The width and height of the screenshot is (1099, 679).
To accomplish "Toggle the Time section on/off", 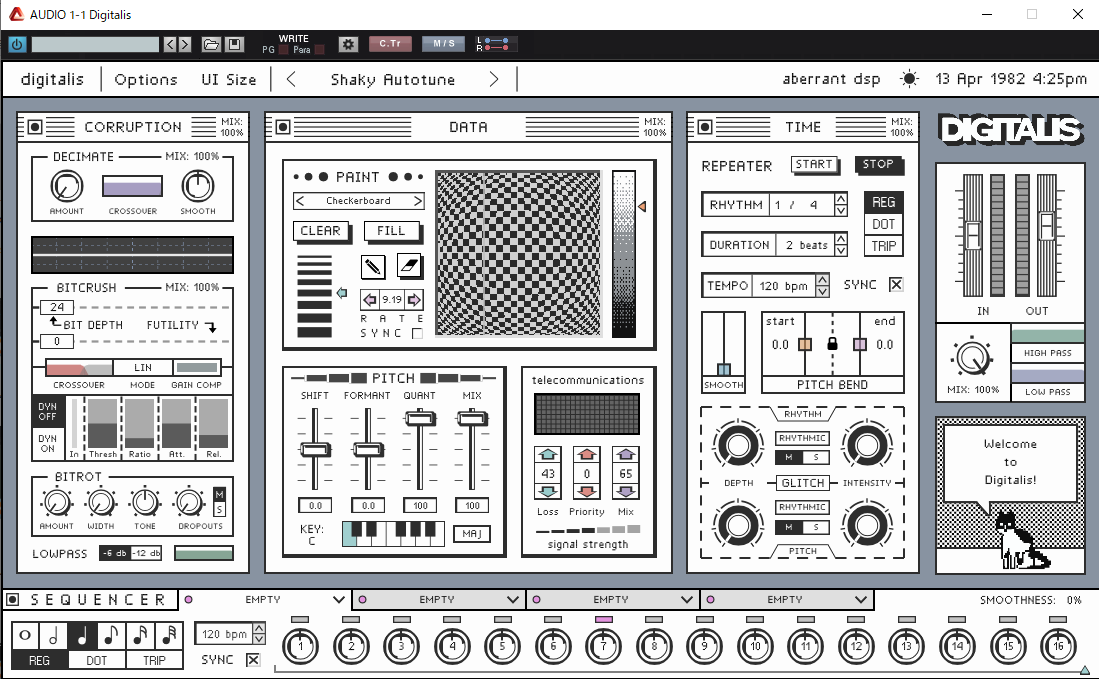I will (x=705, y=127).
